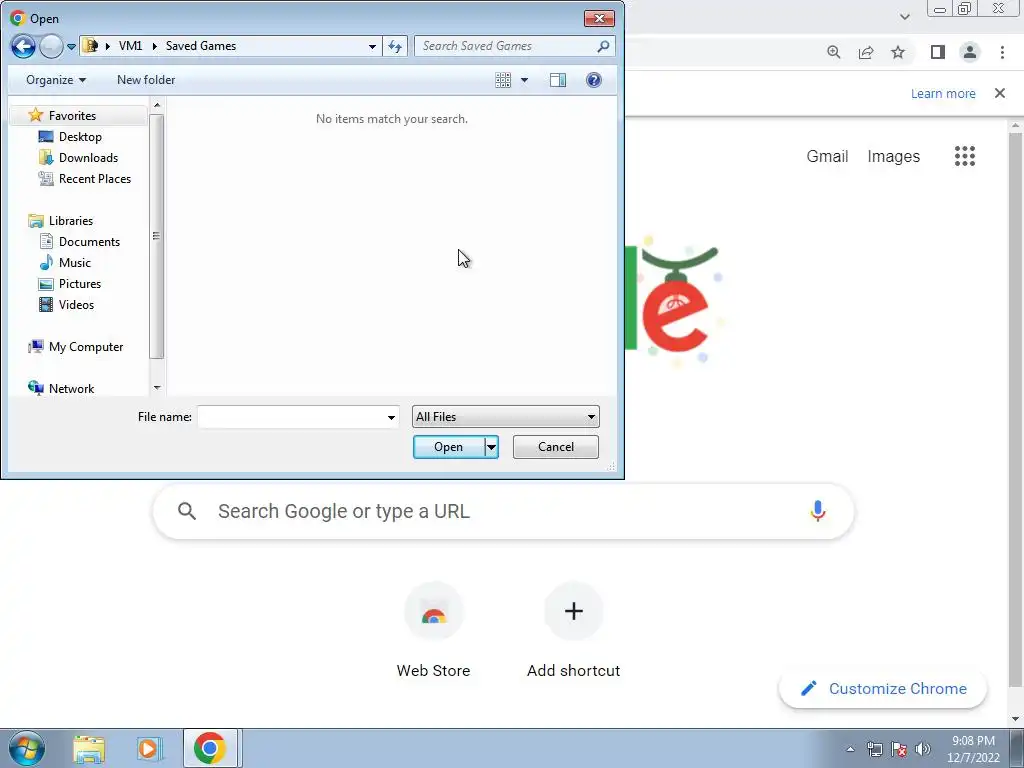Open Chrome's three-dot menu
Viewport: 1024px width, 768px height.
(1002, 52)
